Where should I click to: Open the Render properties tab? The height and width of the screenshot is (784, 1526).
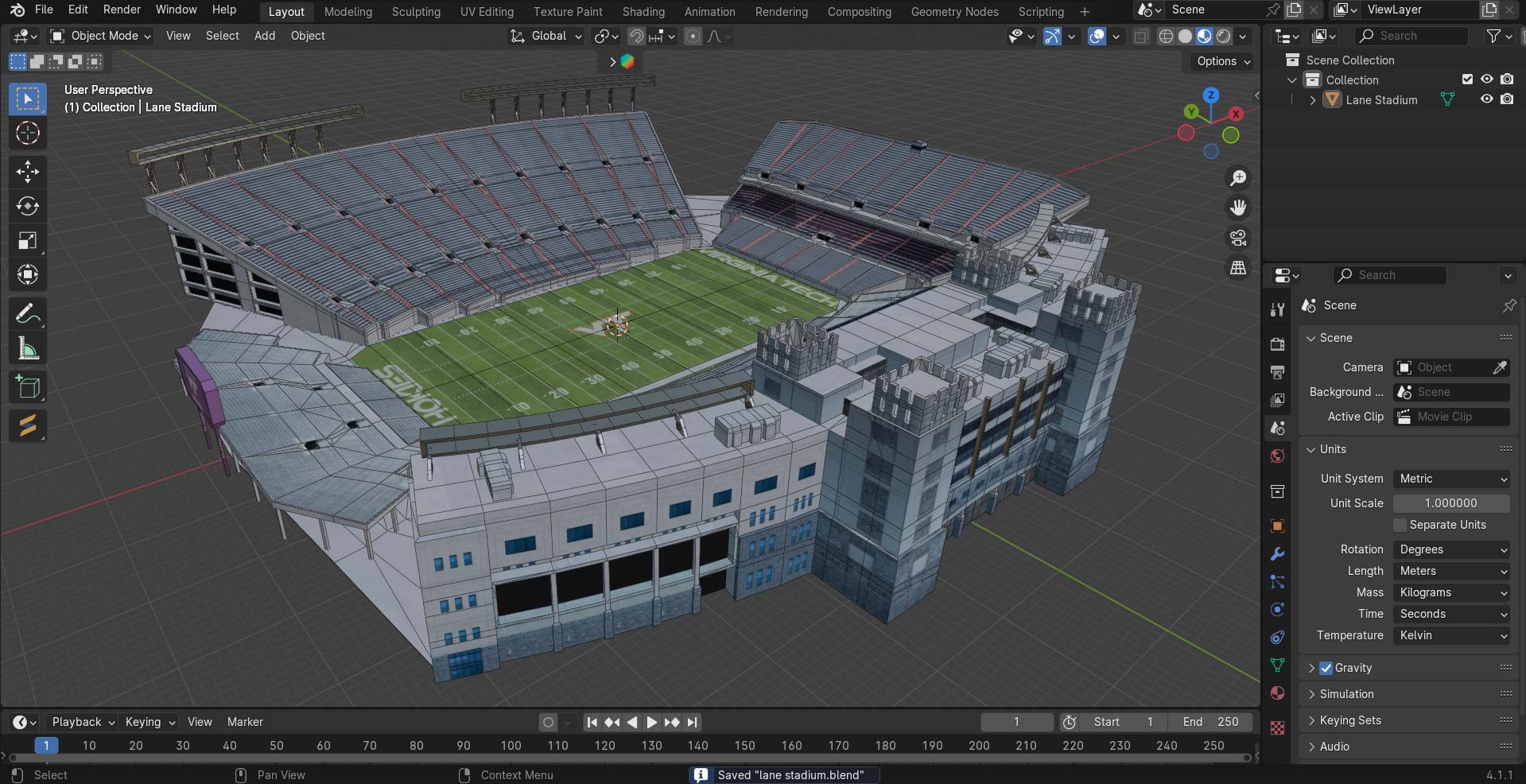1277,344
